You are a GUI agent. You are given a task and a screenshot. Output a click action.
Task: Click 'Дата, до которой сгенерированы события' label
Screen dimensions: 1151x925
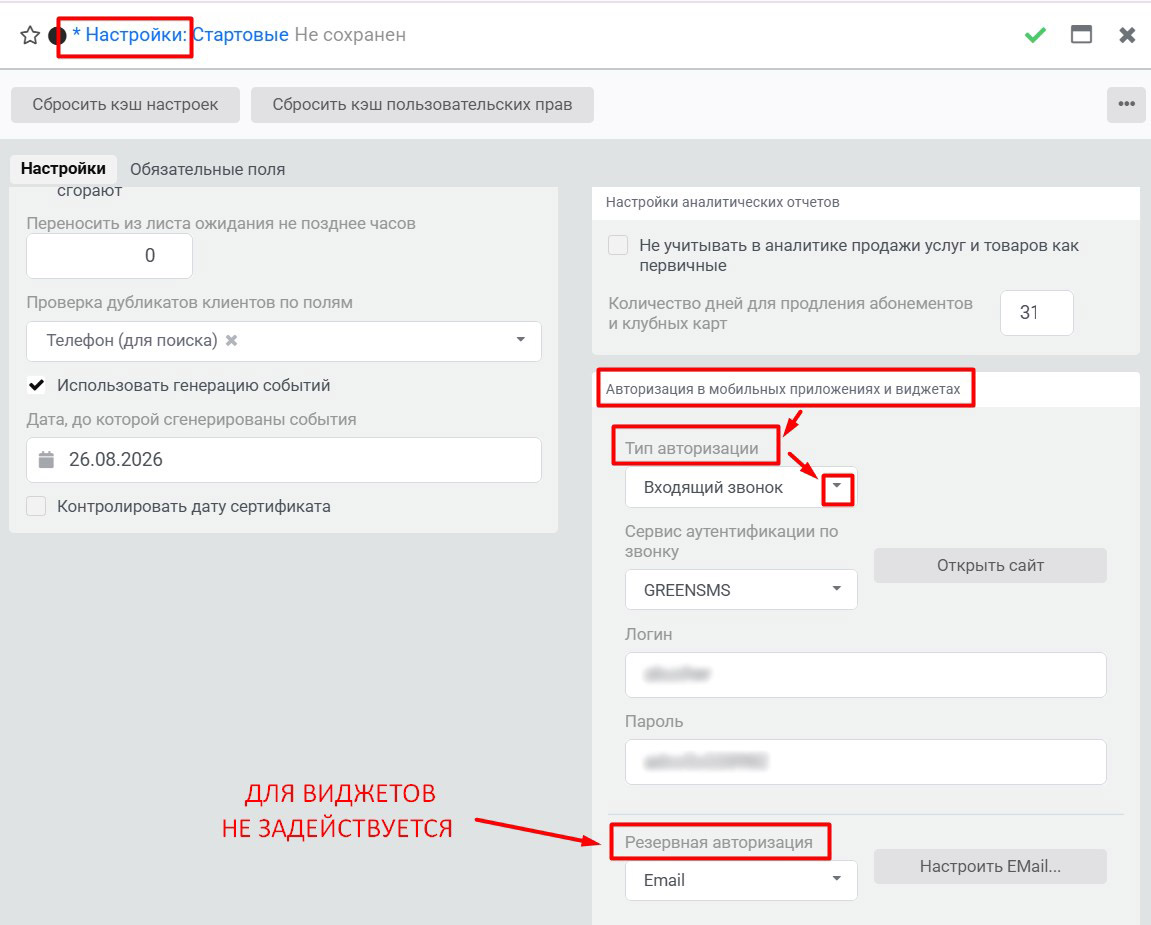pyautogui.click(x=192, y=419)
